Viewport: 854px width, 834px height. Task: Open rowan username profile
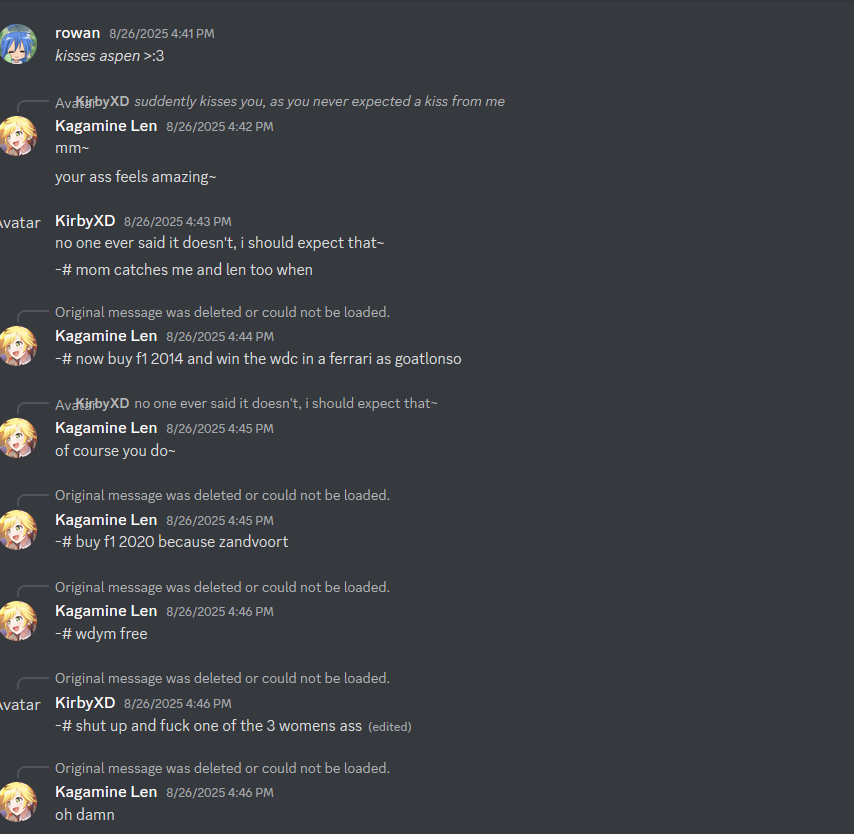[77, 33]
